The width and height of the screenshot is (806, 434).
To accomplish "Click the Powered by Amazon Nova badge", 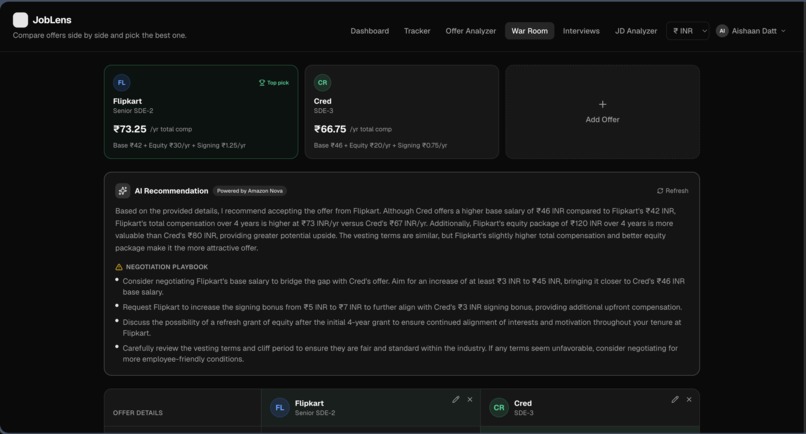I will (250, 191).
